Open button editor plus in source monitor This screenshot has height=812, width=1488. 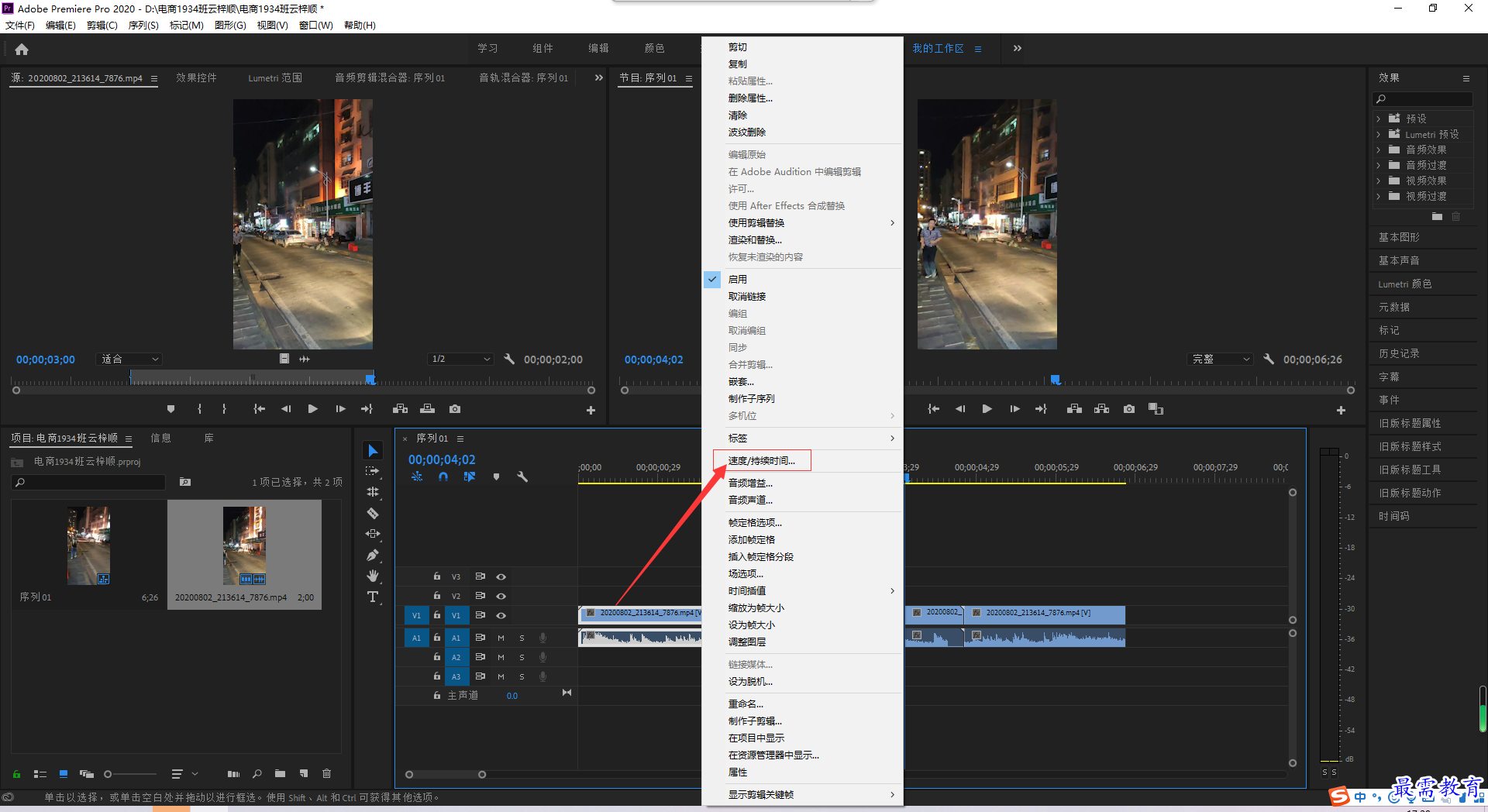(591, 410)
